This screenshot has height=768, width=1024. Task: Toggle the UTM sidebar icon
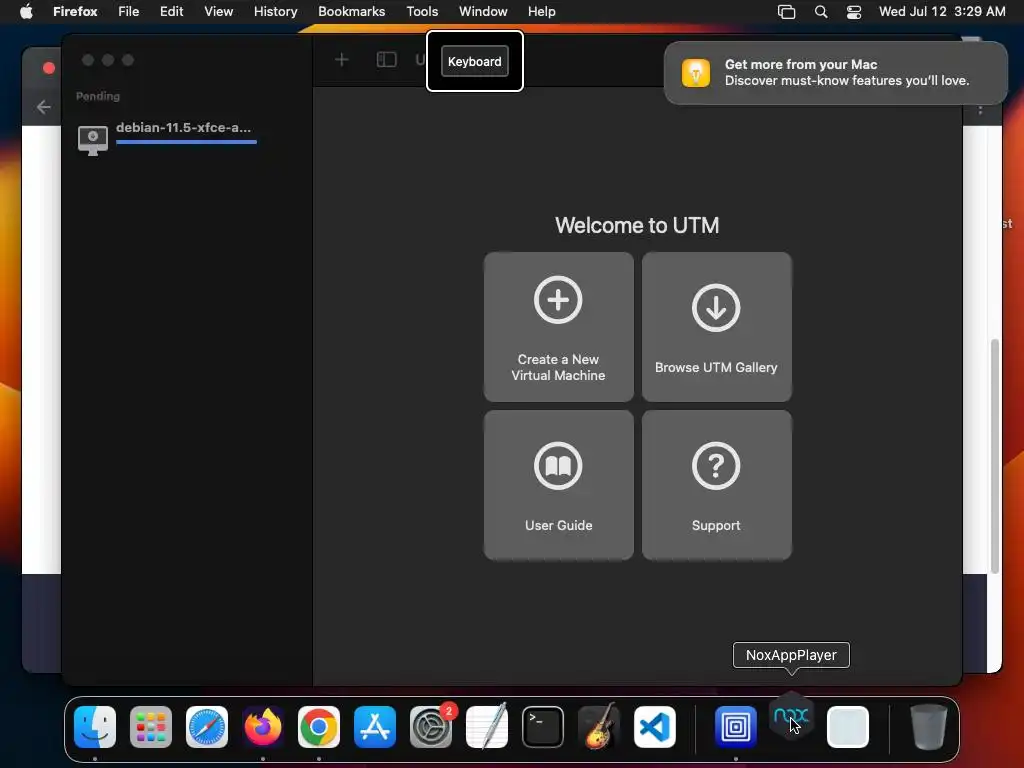(x=387, y=60)
